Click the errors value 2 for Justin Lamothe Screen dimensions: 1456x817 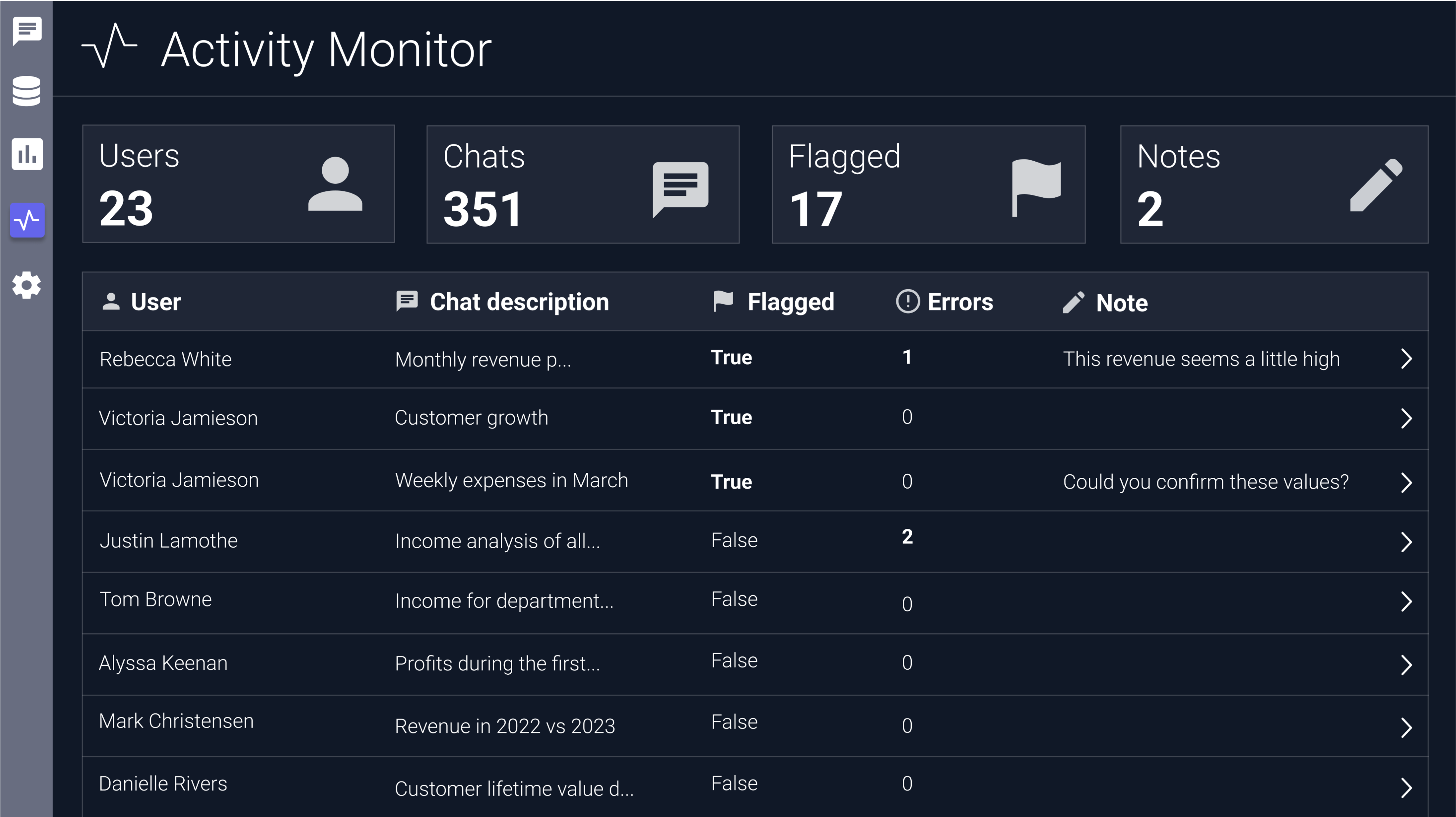pos(907,536)
